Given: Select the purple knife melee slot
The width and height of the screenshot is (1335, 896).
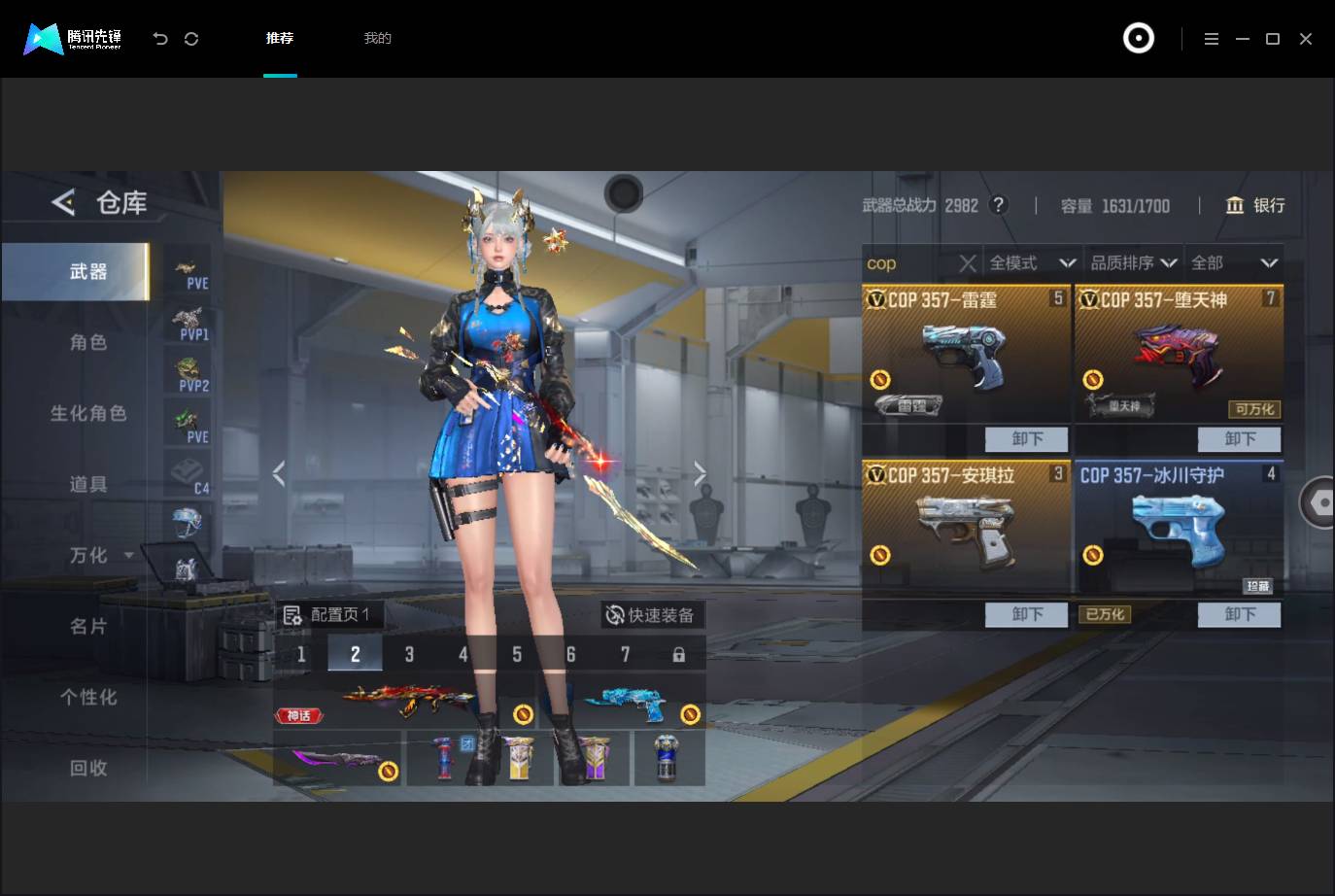Looking at the screenshot, I should point(337,758).
